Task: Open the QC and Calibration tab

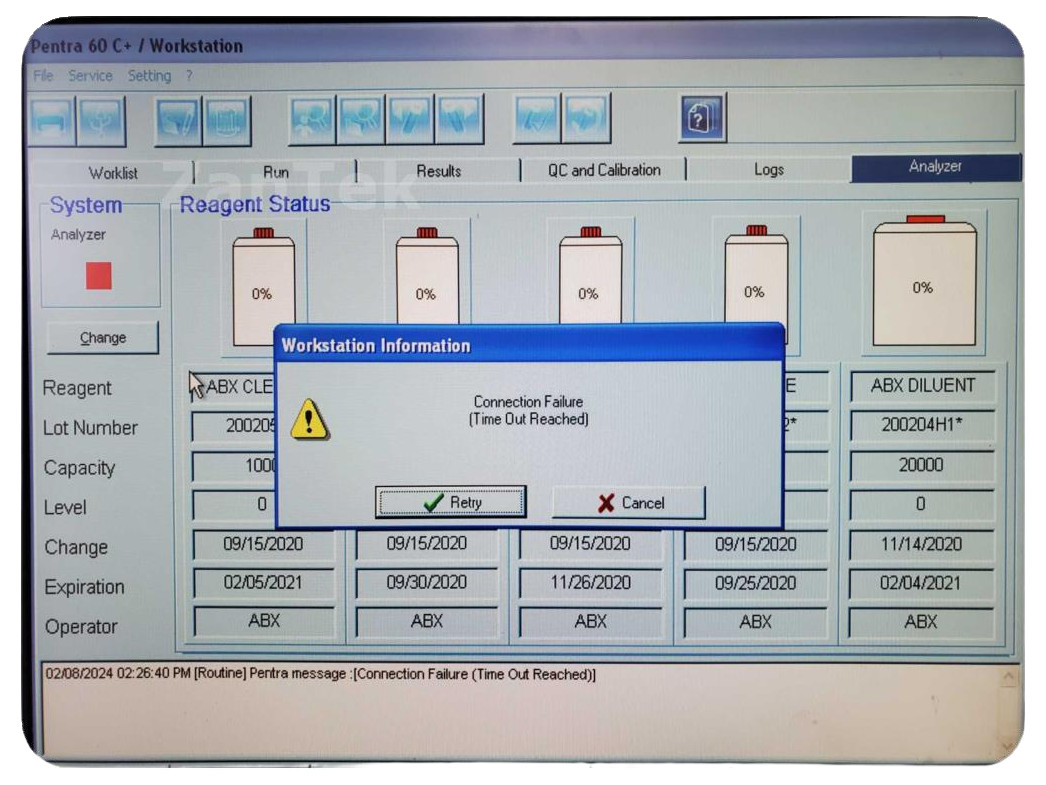Action: [604, 170]
